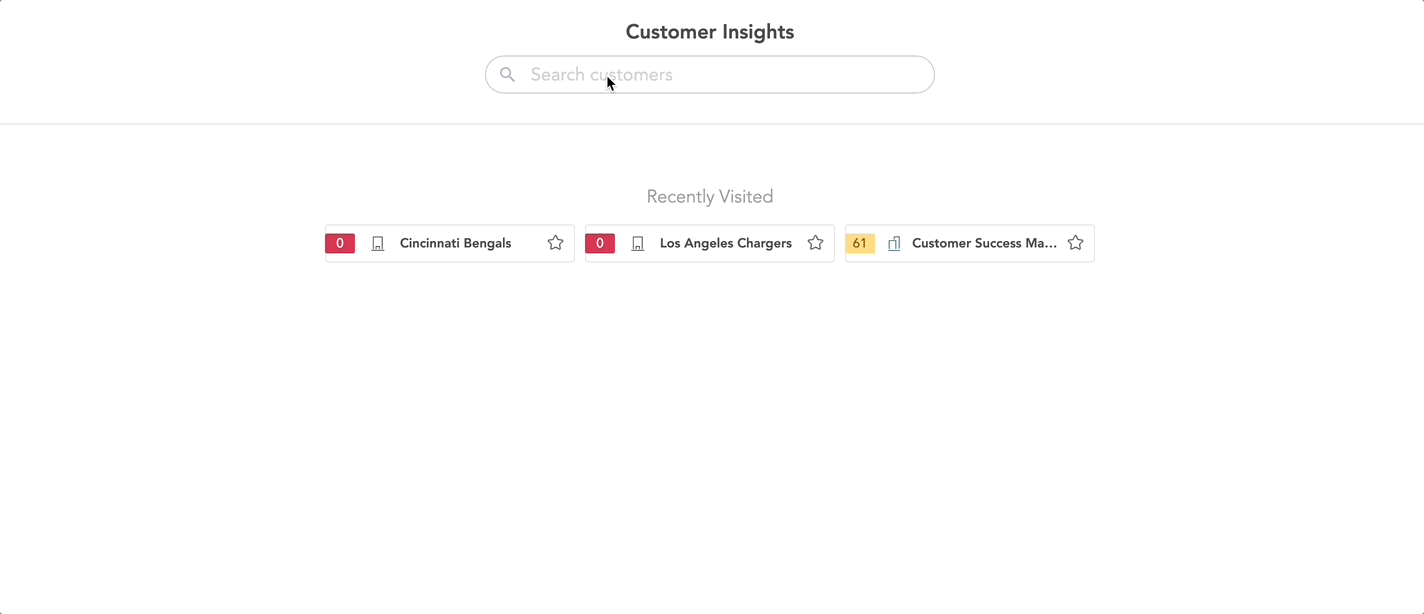Select the Customer Success Ma... card
The width and height of the screenshot is (1424, 614).
[x=969, y=243]
